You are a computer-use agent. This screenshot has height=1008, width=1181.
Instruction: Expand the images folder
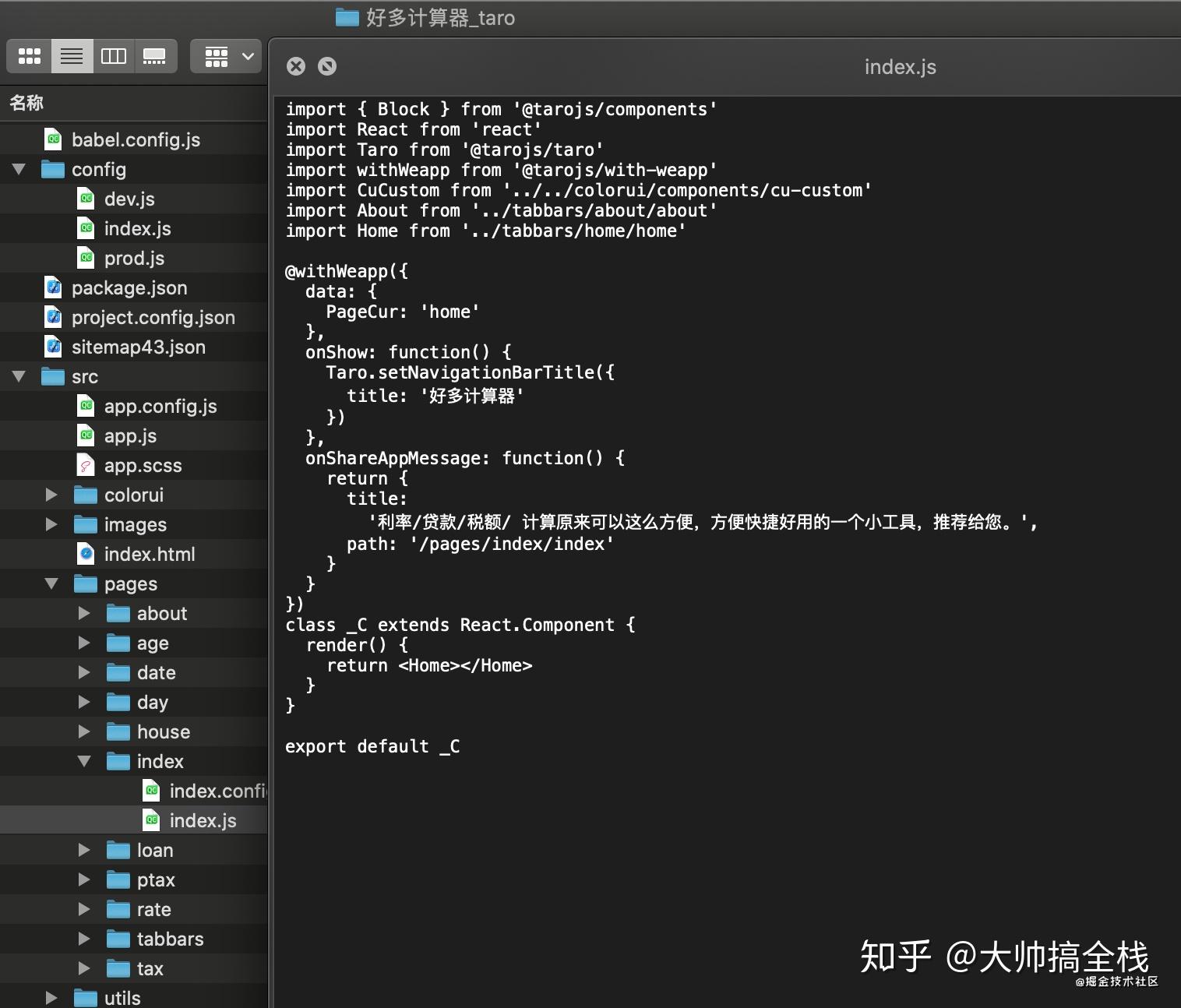pyautogui.click(x=51, y=524)
